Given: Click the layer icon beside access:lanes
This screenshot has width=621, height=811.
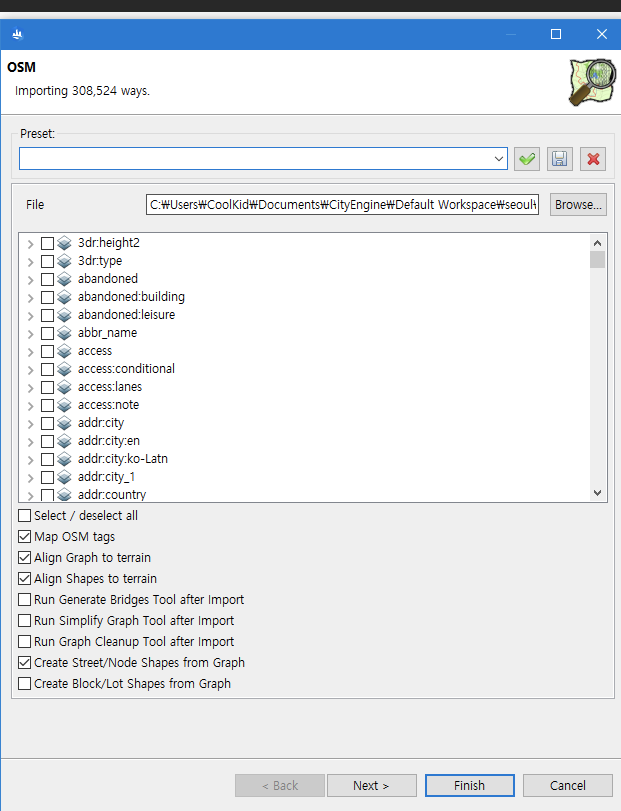Looking at the screenshot, I should click(64, 386).
